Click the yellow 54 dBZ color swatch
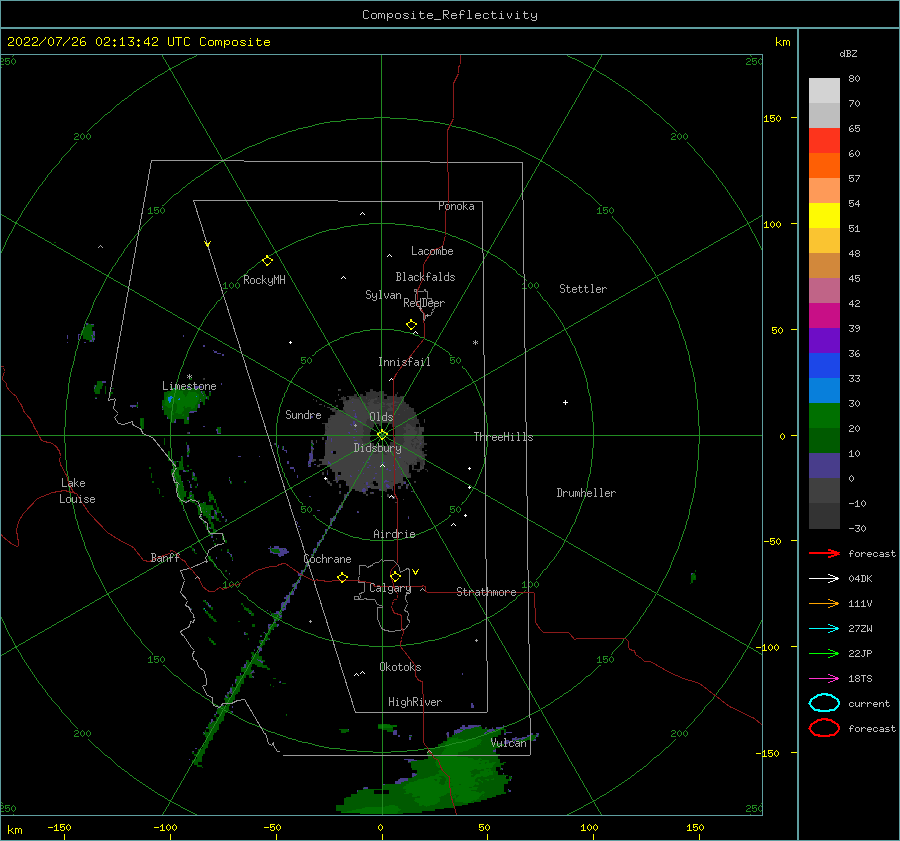 pos(824,215)
